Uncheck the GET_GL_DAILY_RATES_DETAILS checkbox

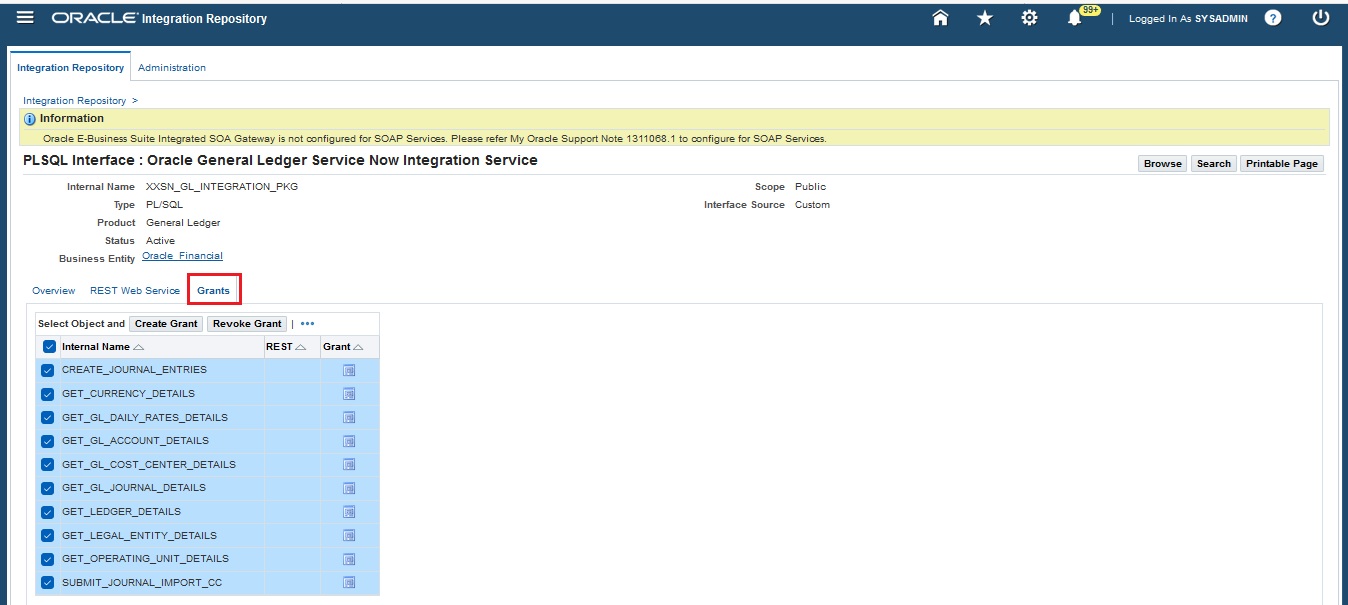click(x=47, y=417)
